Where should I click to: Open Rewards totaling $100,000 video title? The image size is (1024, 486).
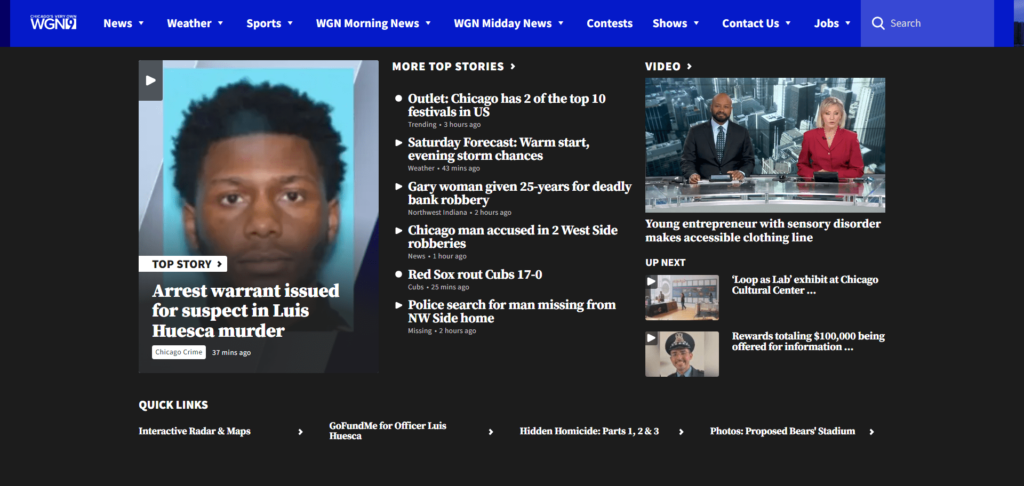tap(808, 341)
